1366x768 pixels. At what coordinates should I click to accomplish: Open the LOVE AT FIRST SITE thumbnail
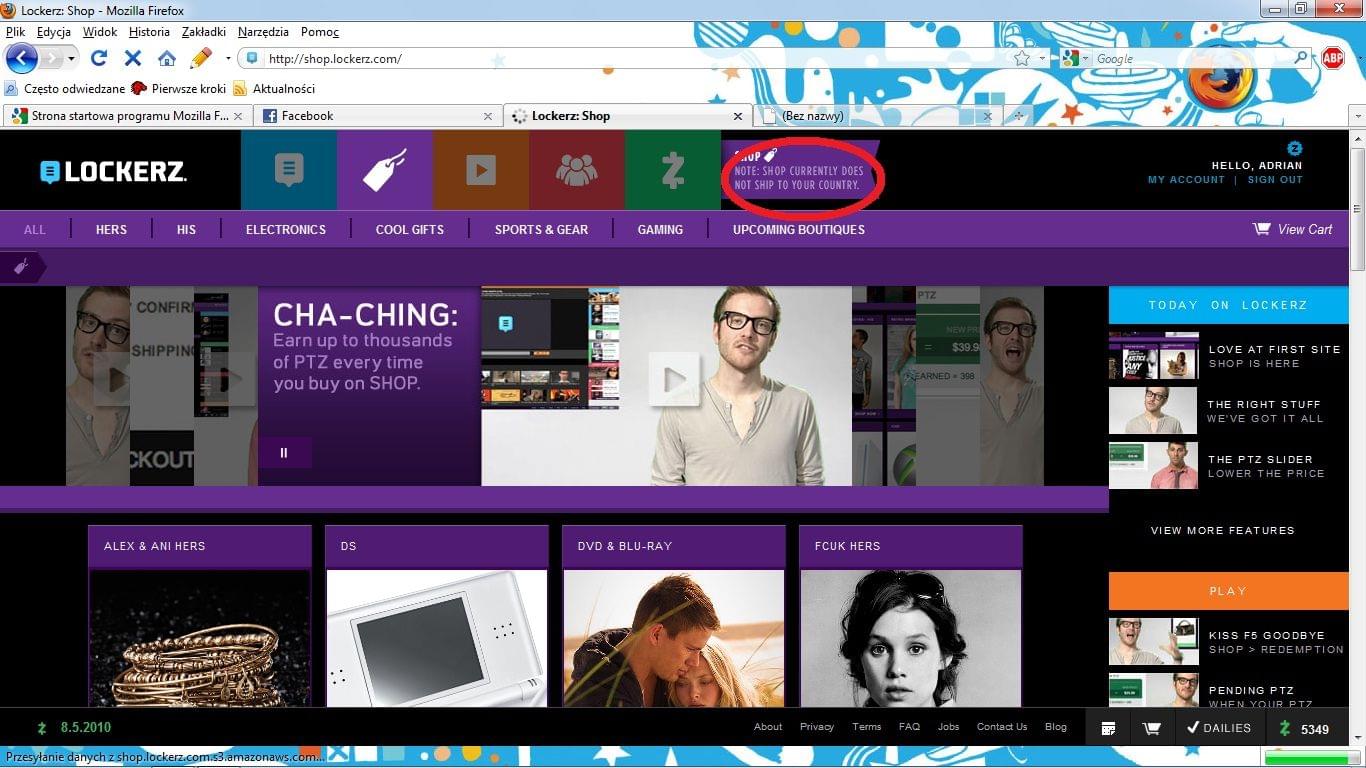[x=1153, y=356]
